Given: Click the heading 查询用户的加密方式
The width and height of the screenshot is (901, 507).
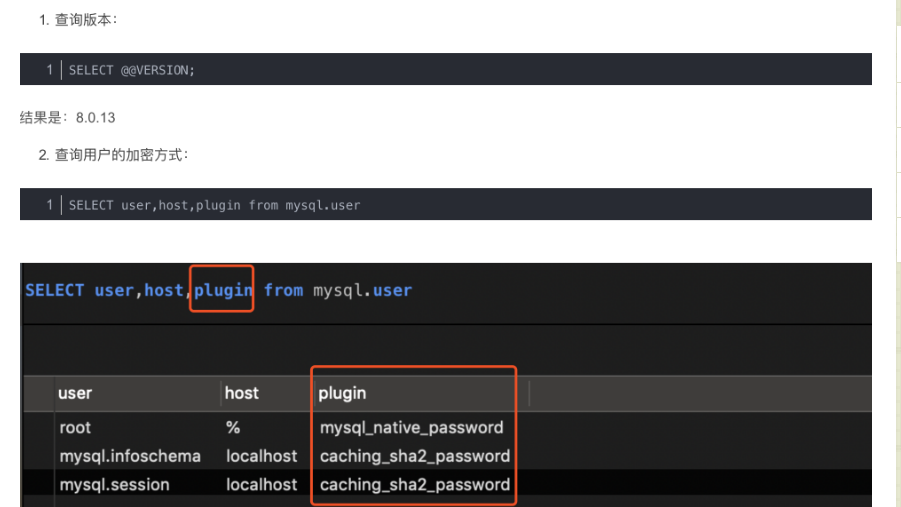Looking at the screenshot, I should tap(121, 155).
